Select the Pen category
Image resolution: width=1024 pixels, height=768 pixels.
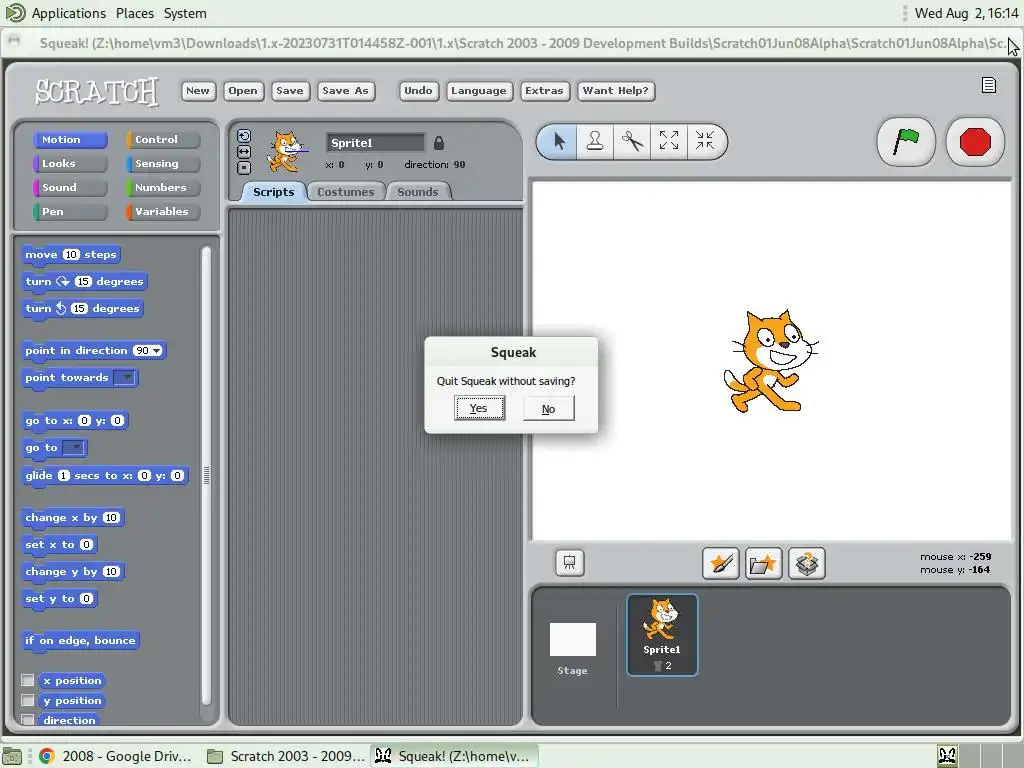[x=70, y=212]
